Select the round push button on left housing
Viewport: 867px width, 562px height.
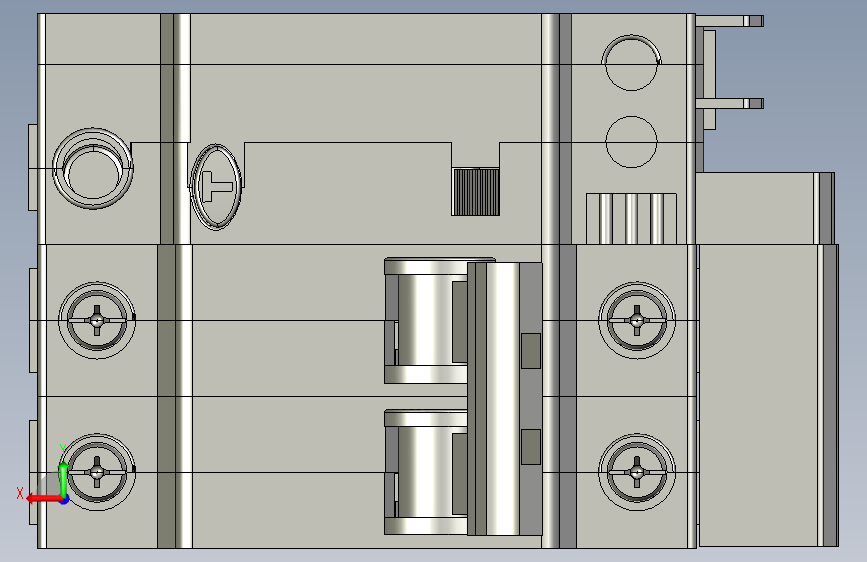pyautogui.click(x=92, y=169)
